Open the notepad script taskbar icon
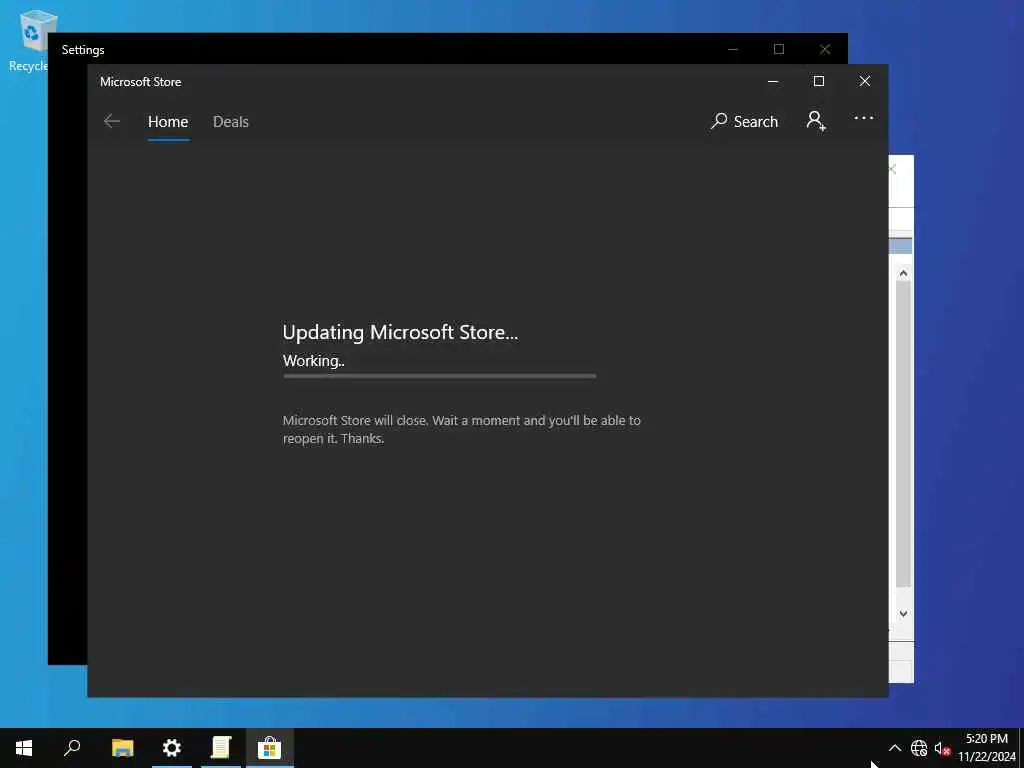The width and height of the screenshot is (1024, 768). point(221,748)
